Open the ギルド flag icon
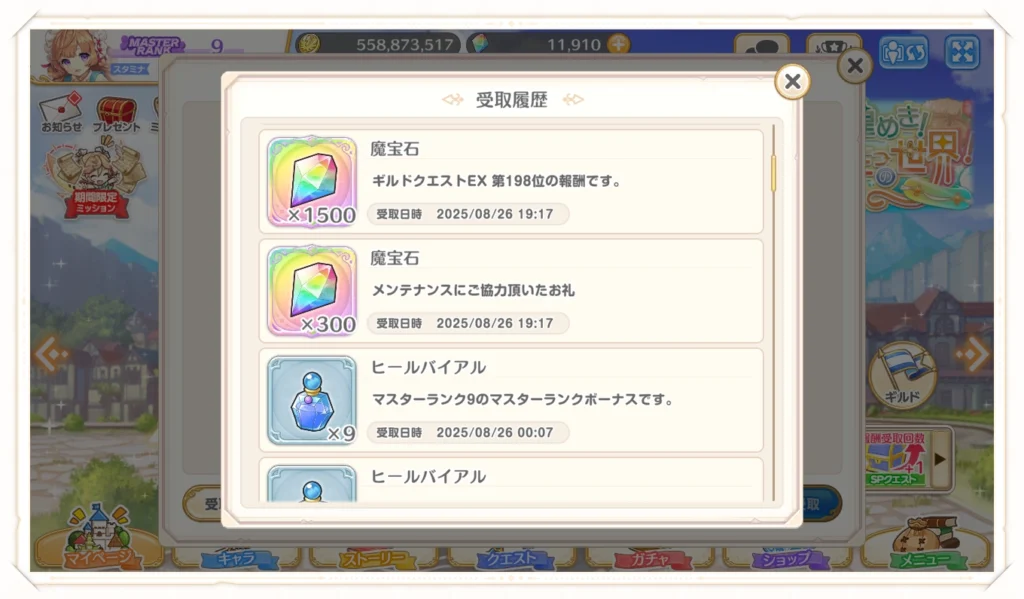 902,374
